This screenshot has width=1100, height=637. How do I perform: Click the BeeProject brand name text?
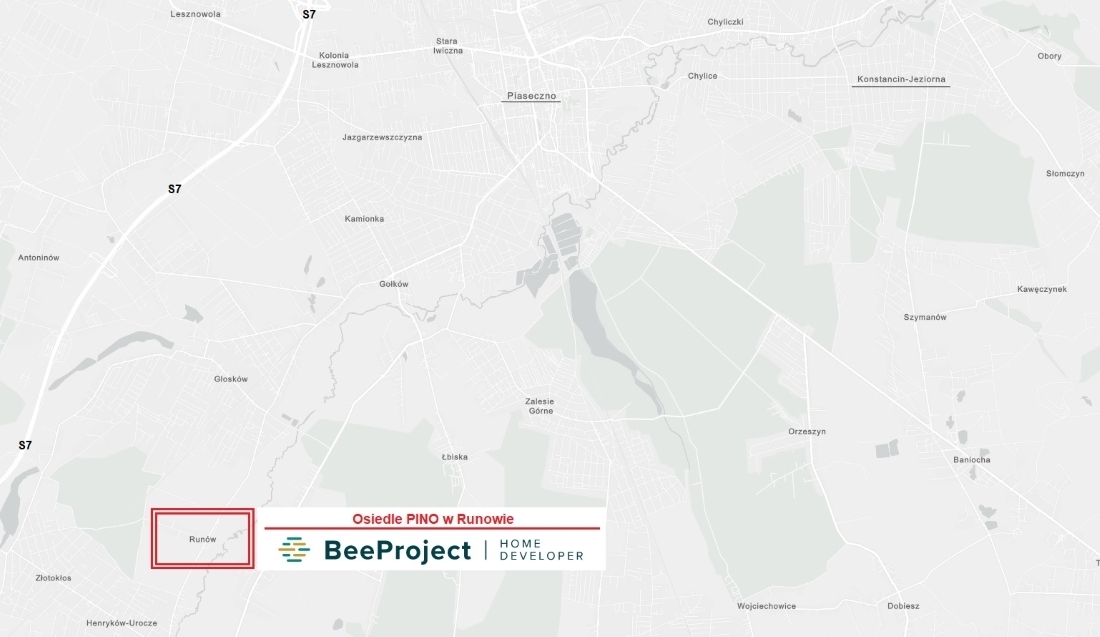pyautogui.click(x=397, y=551)
